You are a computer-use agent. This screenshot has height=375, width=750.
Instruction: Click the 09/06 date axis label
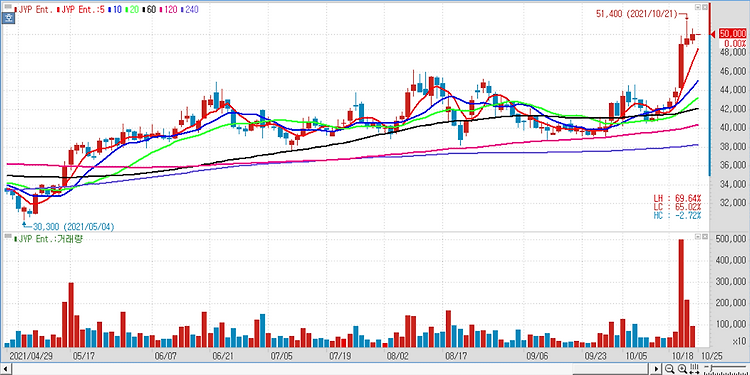[538, 356]
